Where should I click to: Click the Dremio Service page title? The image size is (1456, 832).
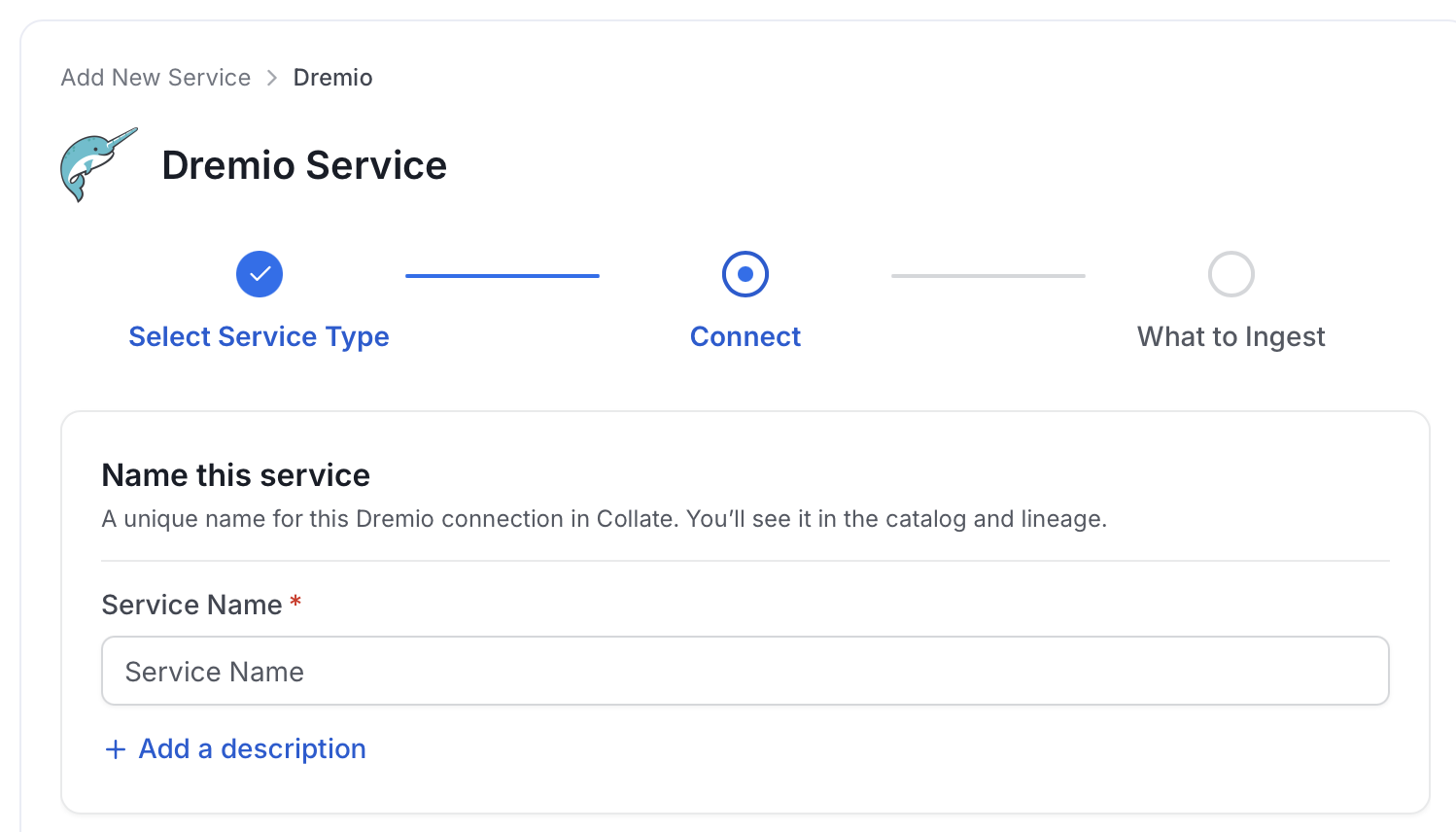pyautogui.click(x=304, y=165)
